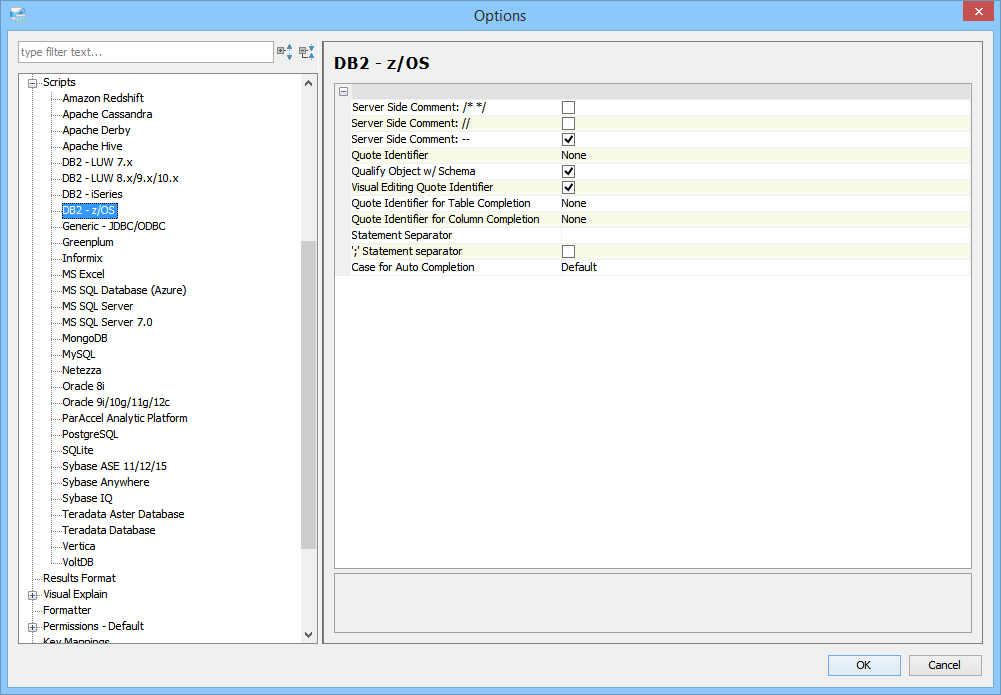Click the OK button
This screenshot has width=1001, height=695.
click(x=864, y=665)
